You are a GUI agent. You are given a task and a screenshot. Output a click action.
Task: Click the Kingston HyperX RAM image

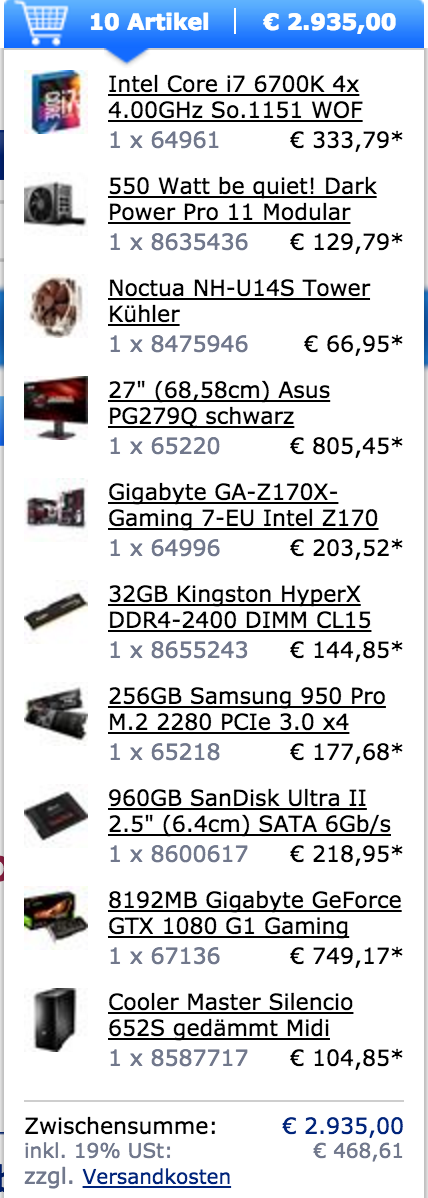(x=55, y=613)
